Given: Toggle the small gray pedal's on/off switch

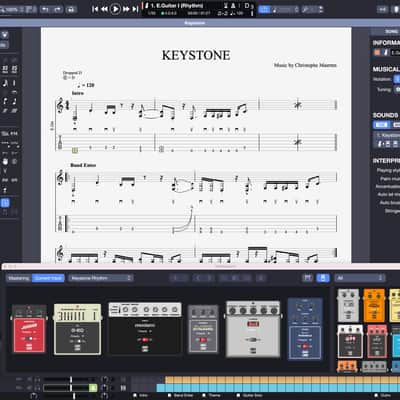Looking at the screenshot, I should point(203,340).
